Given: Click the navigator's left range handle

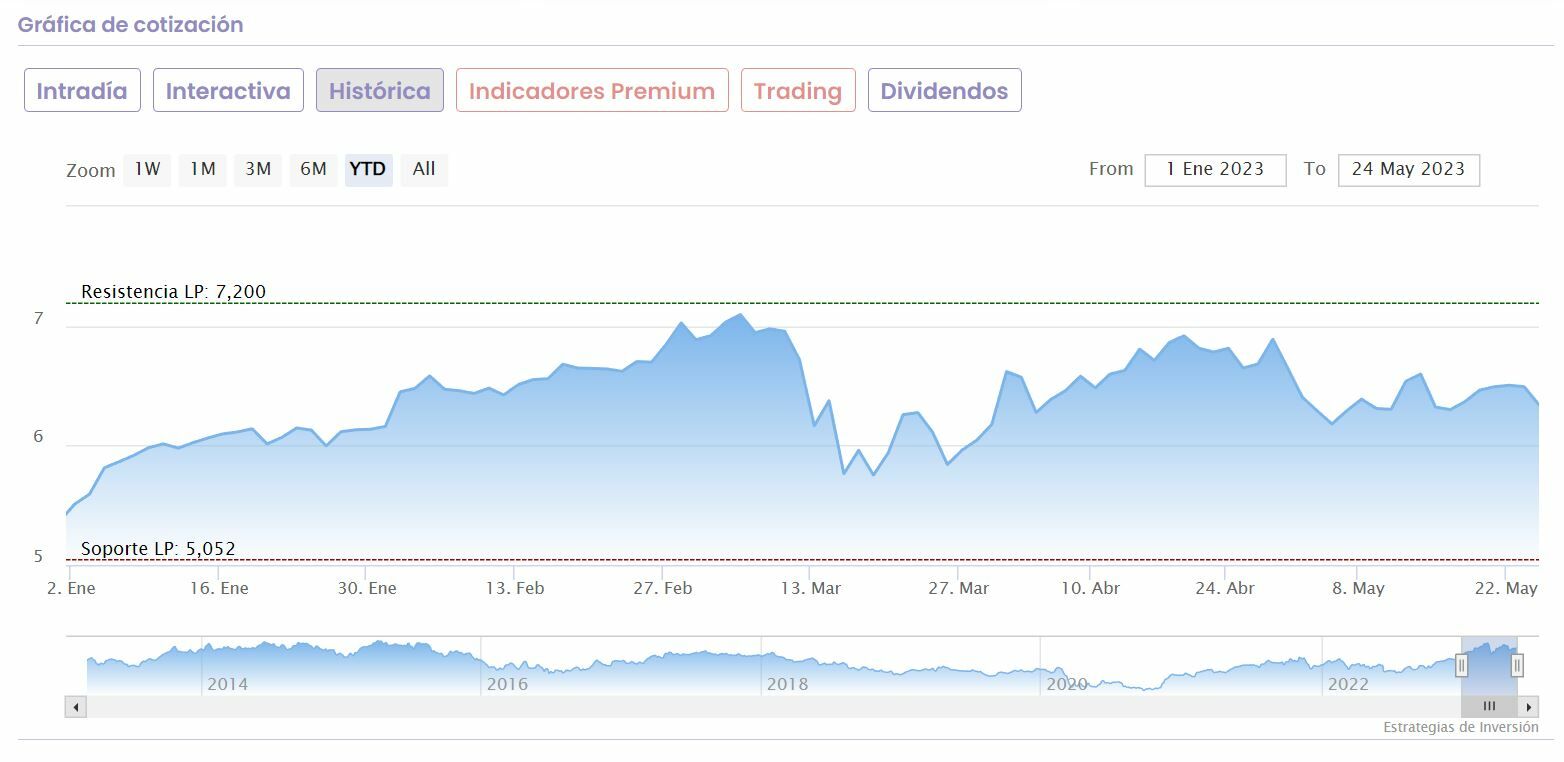Looking at the screenshot, I should tap(1461, 665).
